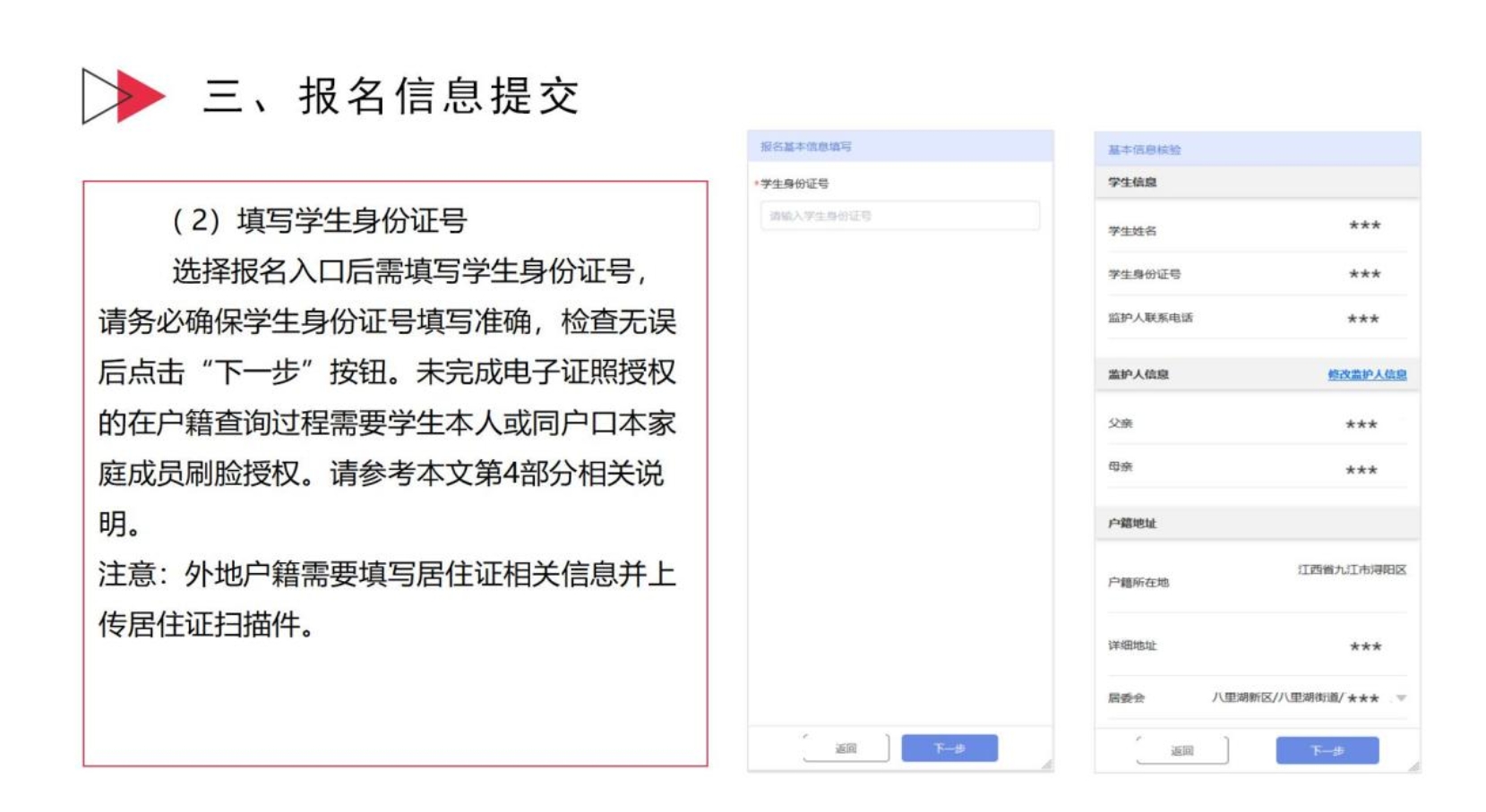The width and height of the screenshot is (1486, 812).
Task: Select the 详细地址 row
Action: click(1256, 645)
